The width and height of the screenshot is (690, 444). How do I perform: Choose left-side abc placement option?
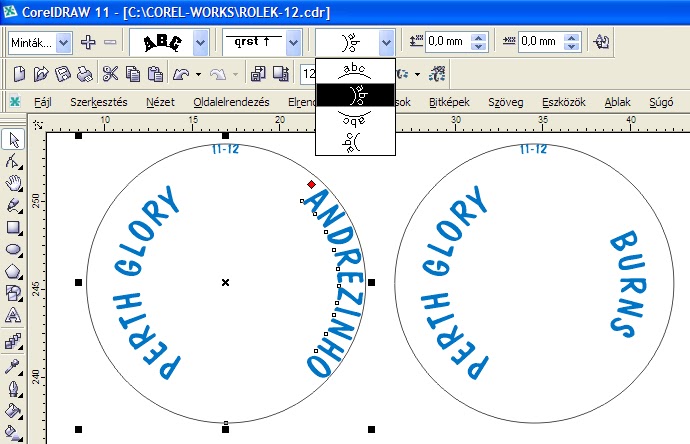pyautogui.click(x=355, y=142)
